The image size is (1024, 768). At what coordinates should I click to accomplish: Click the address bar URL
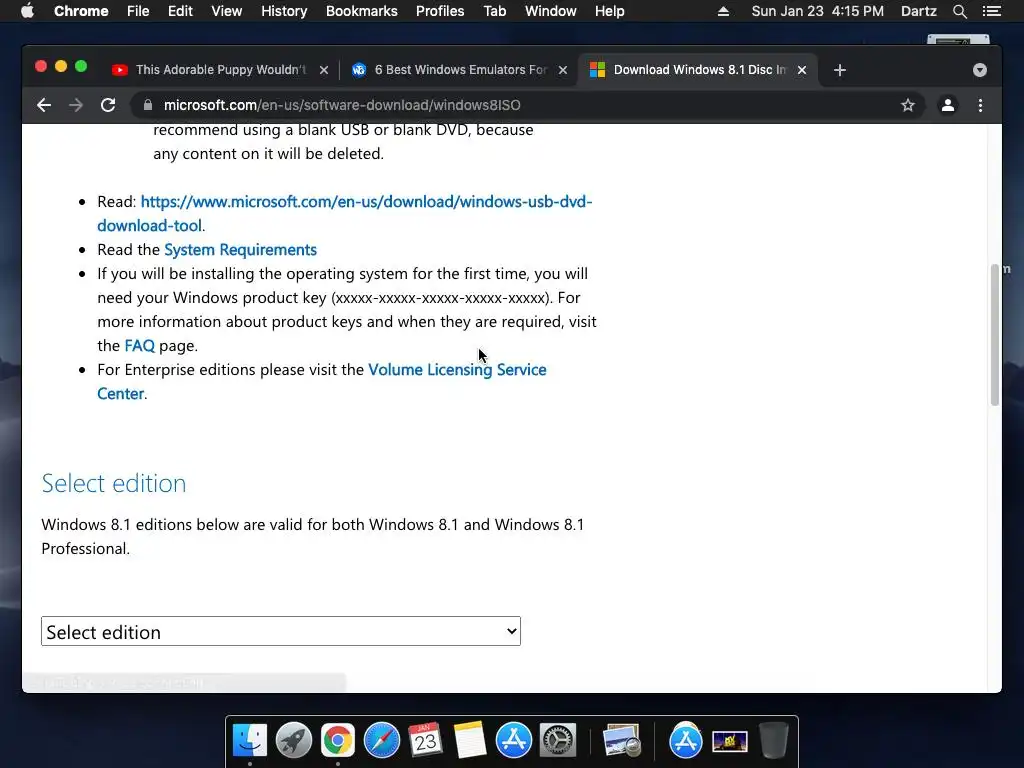click(342, 105)
